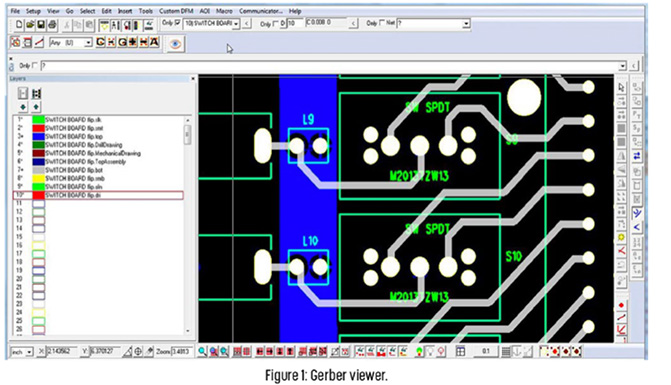Enable the Only checkbox next to D field
The image size is (671, 385).
[x=276, y=24]
